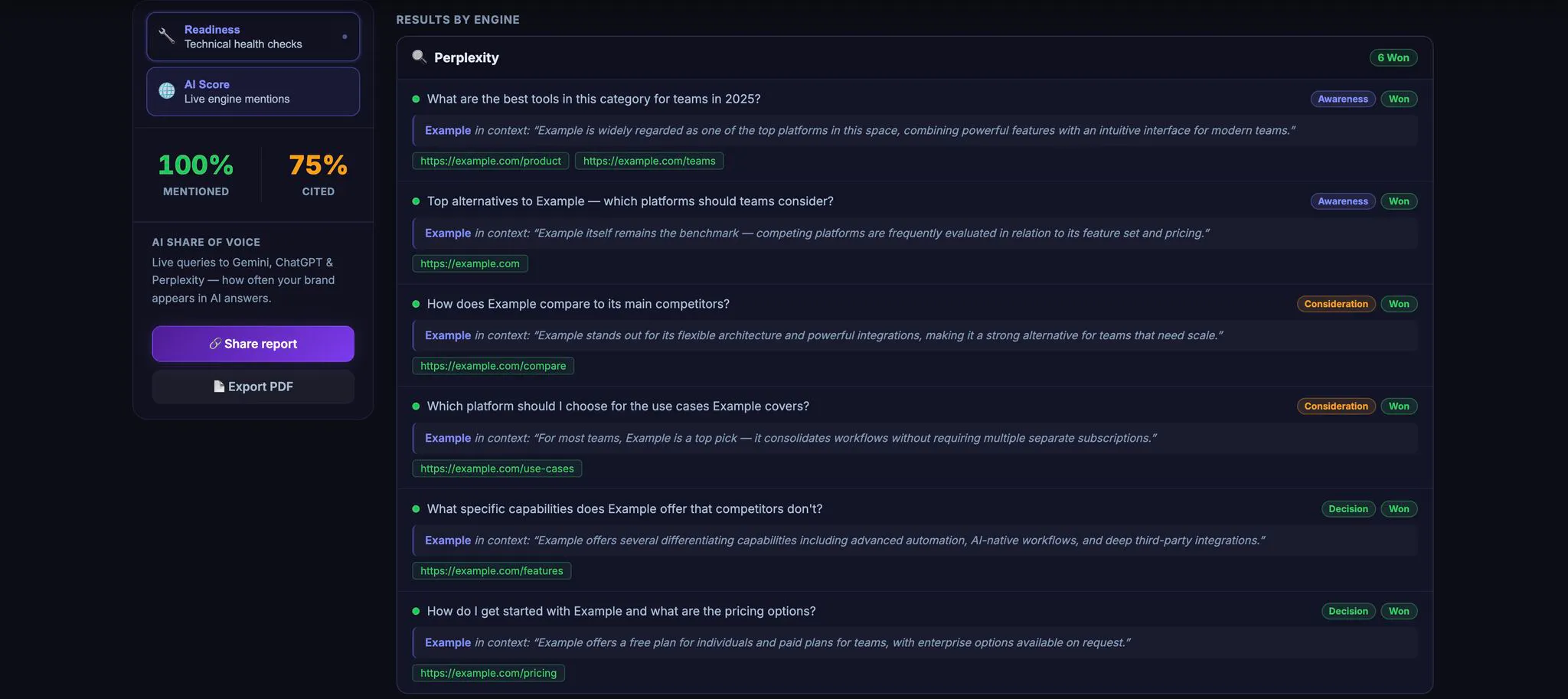Click the document icon in Export PDF
The image size is (1568, 699).
coord(219,387)
